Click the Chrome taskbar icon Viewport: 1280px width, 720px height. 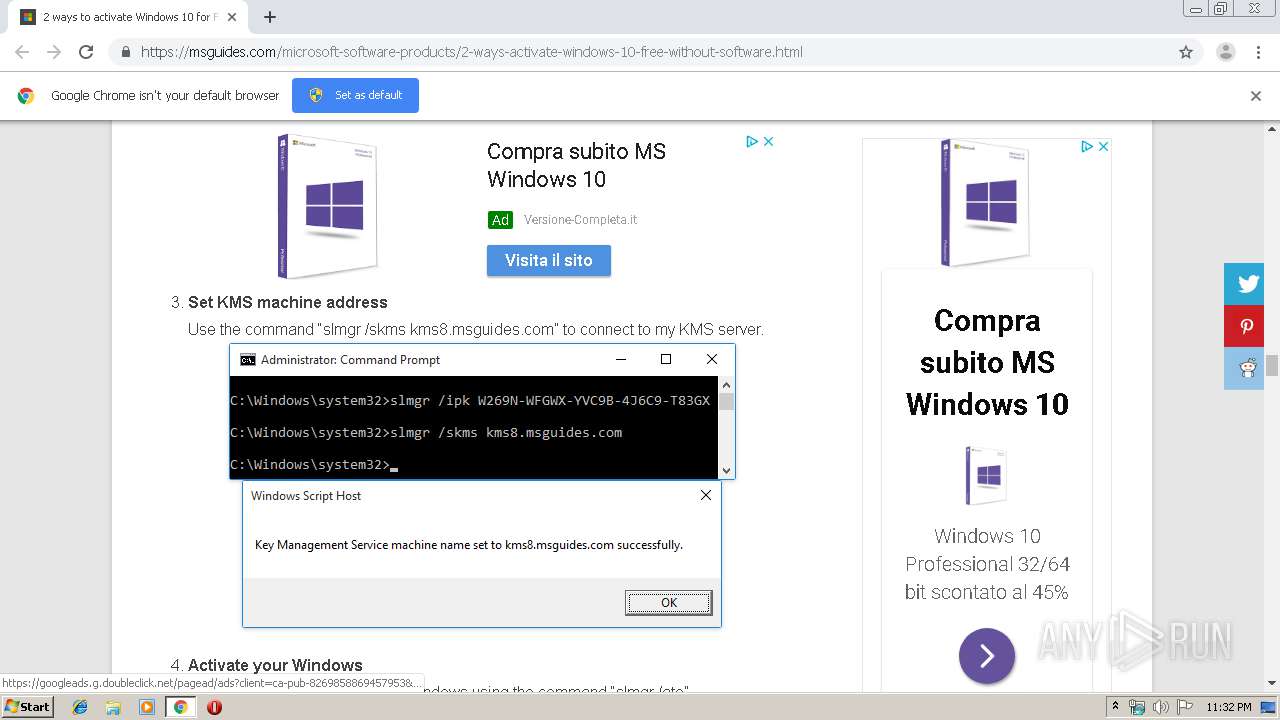(x=180, y=707)
